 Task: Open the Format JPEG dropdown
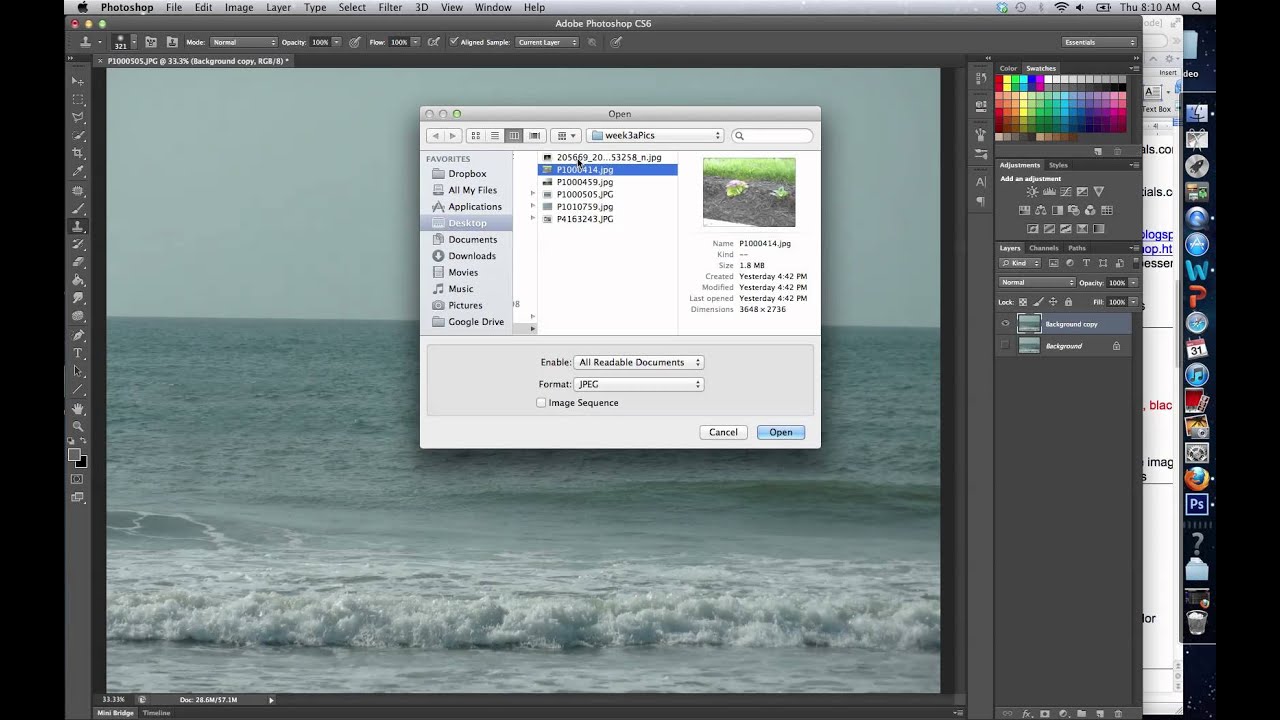click(x=638, y=385)
